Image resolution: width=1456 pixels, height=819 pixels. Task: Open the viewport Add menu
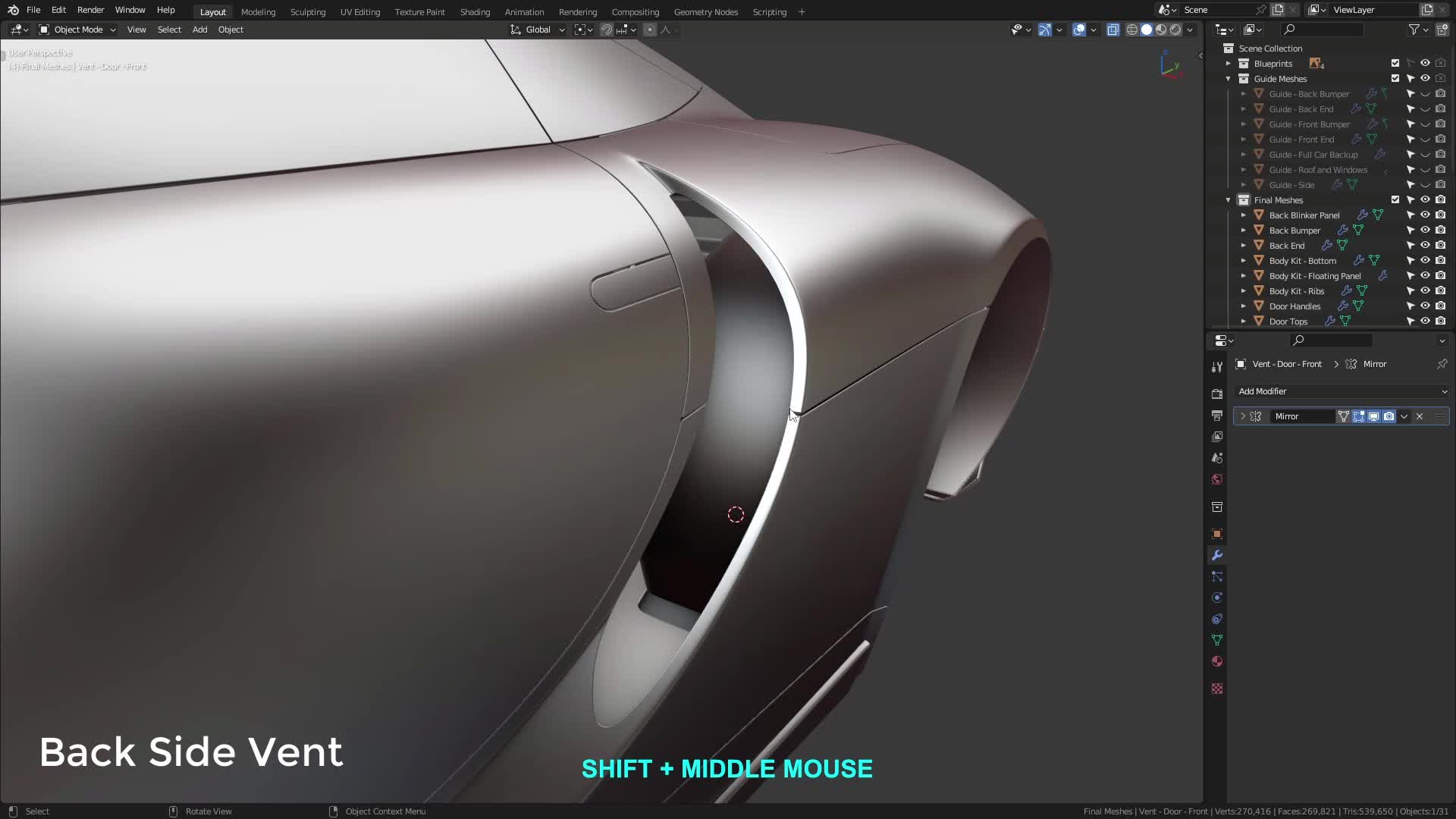[199, 30]
